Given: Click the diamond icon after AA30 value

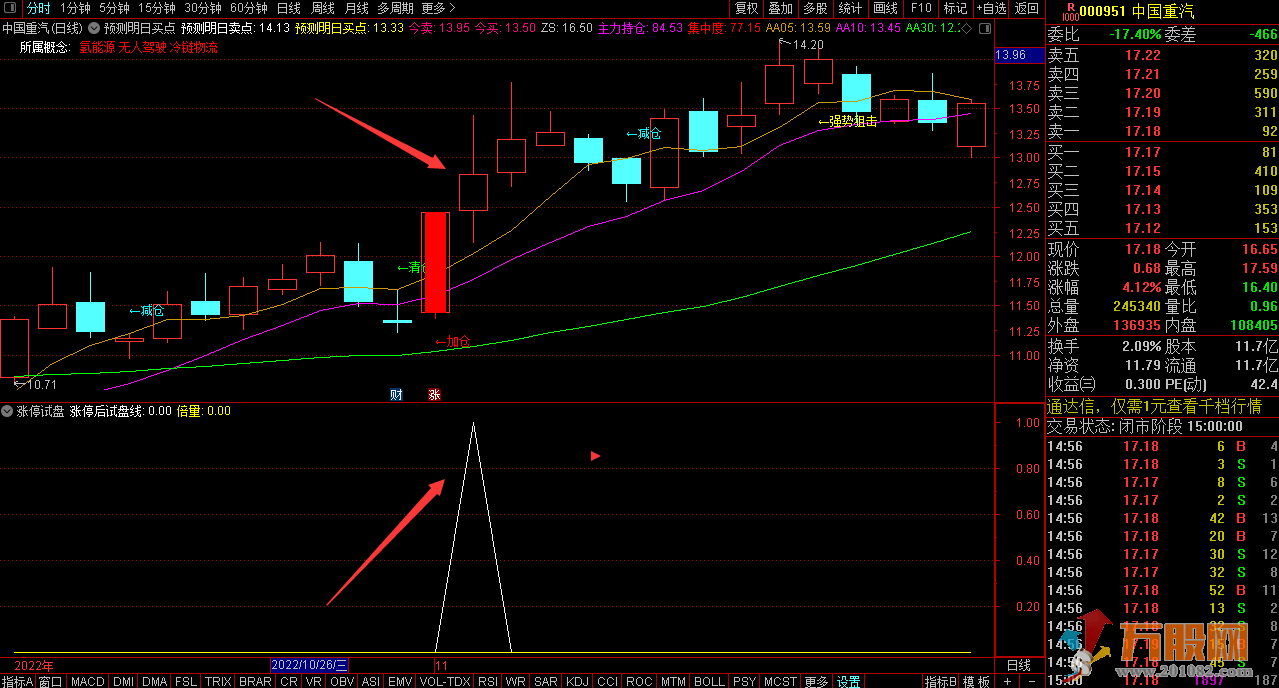Looking at the screenshot, I should (966, 28).
